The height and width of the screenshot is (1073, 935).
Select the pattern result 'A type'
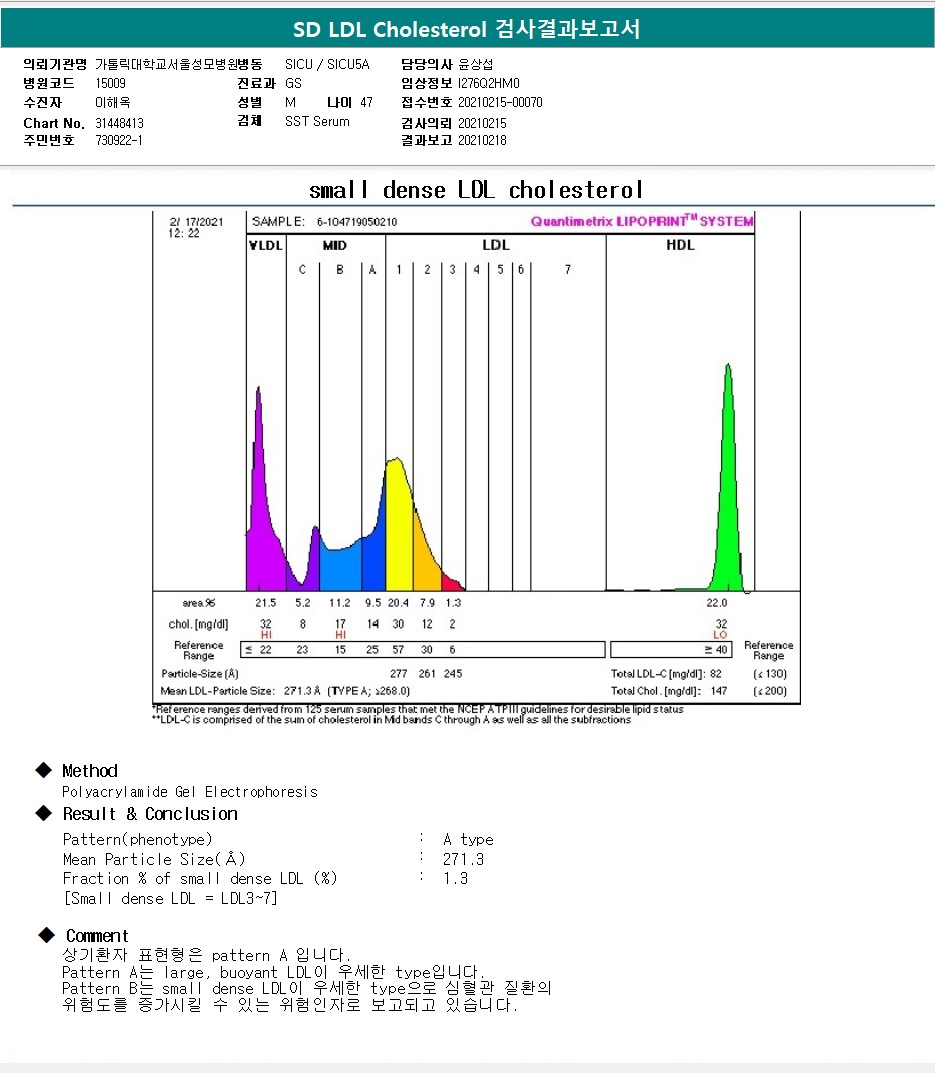click(x=468, y=840)
